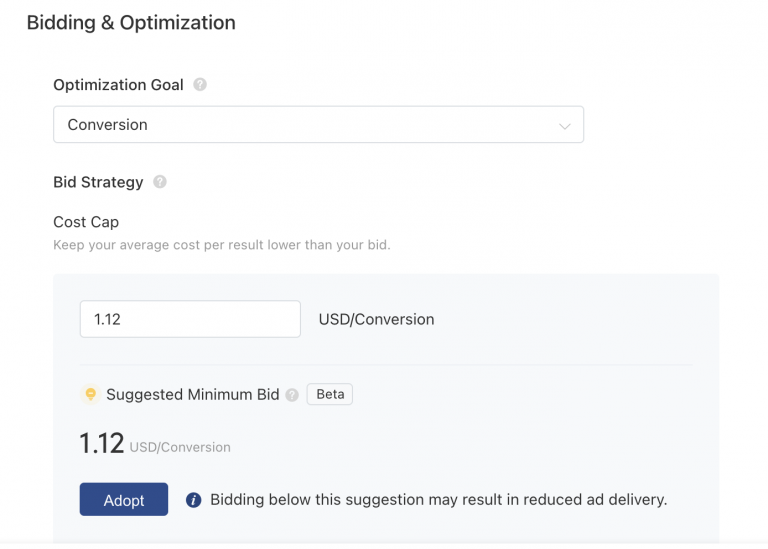Select the Cost Cap strategy label

(86, 222)
